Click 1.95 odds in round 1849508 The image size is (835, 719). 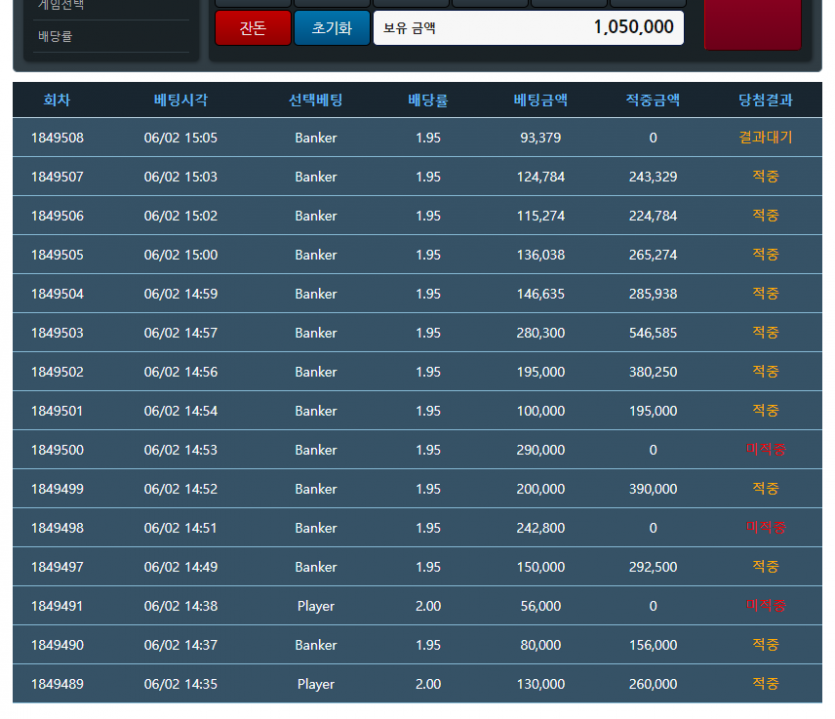click(428, 138)
